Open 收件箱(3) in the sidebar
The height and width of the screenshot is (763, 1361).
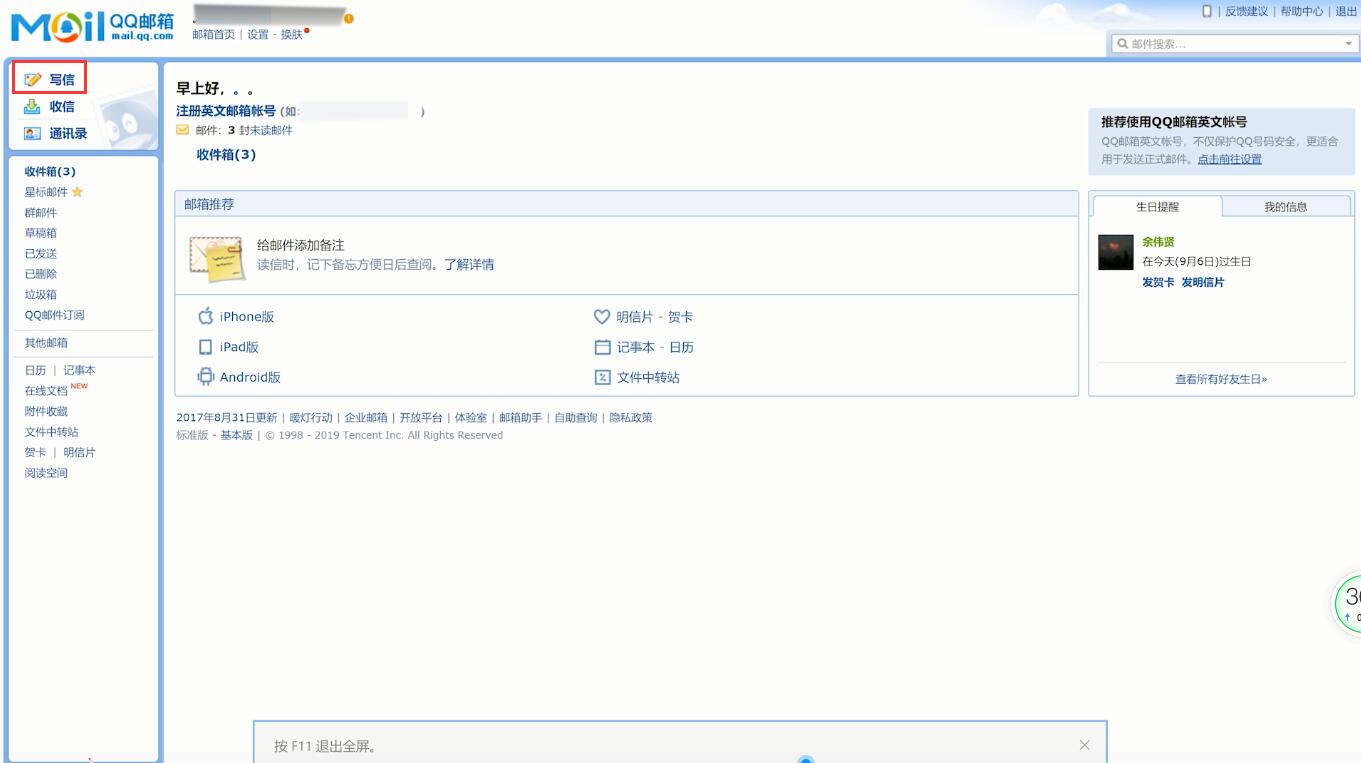50,172
